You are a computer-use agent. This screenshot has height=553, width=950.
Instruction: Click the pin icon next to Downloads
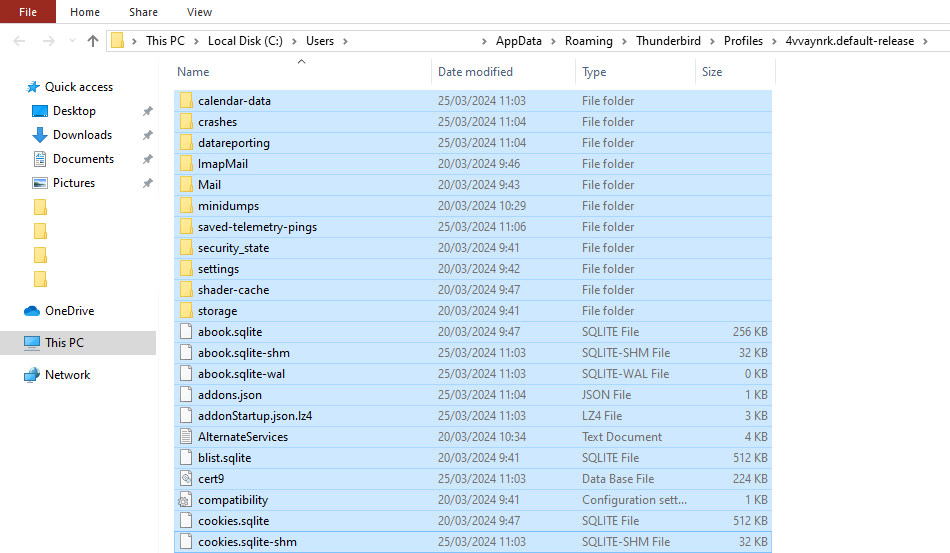(147, 135)
